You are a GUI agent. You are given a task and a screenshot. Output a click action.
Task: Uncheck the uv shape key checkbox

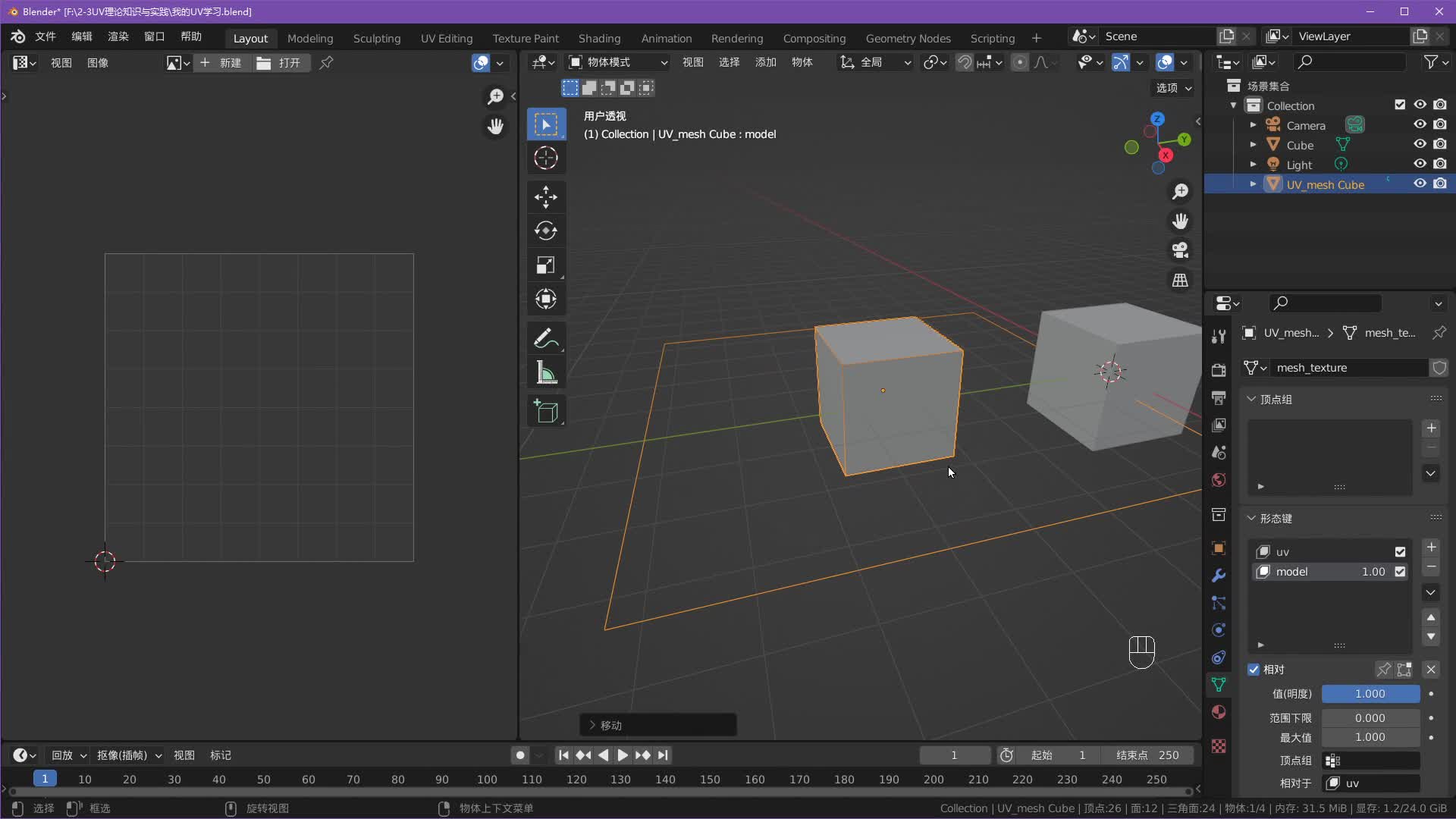[1400, 552]
